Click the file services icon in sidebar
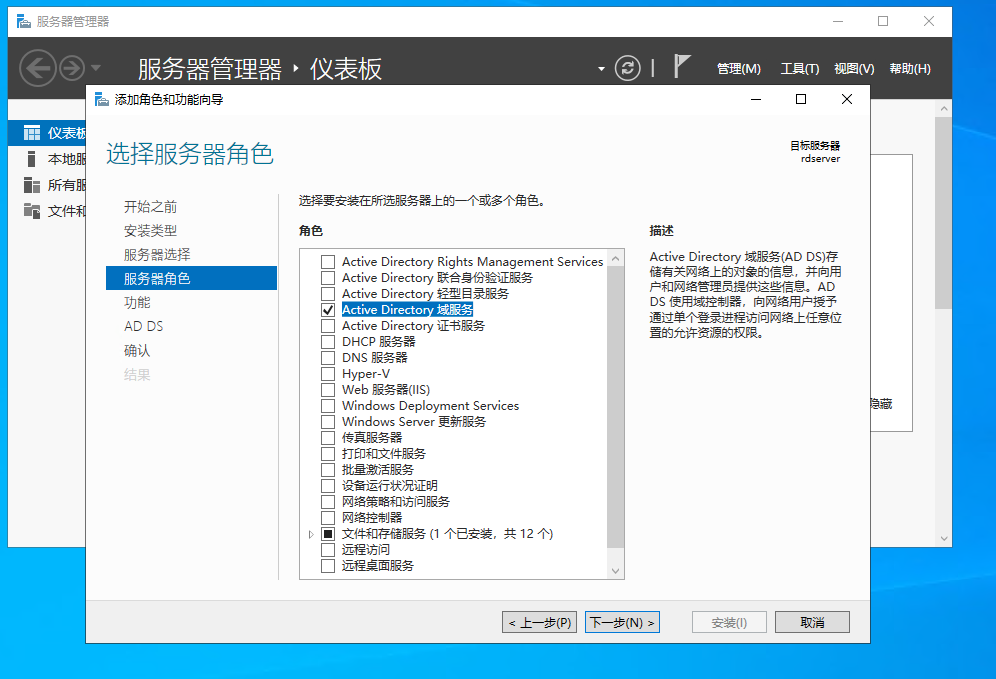This screenshot has height=679, width=996. tap(32, 210)
